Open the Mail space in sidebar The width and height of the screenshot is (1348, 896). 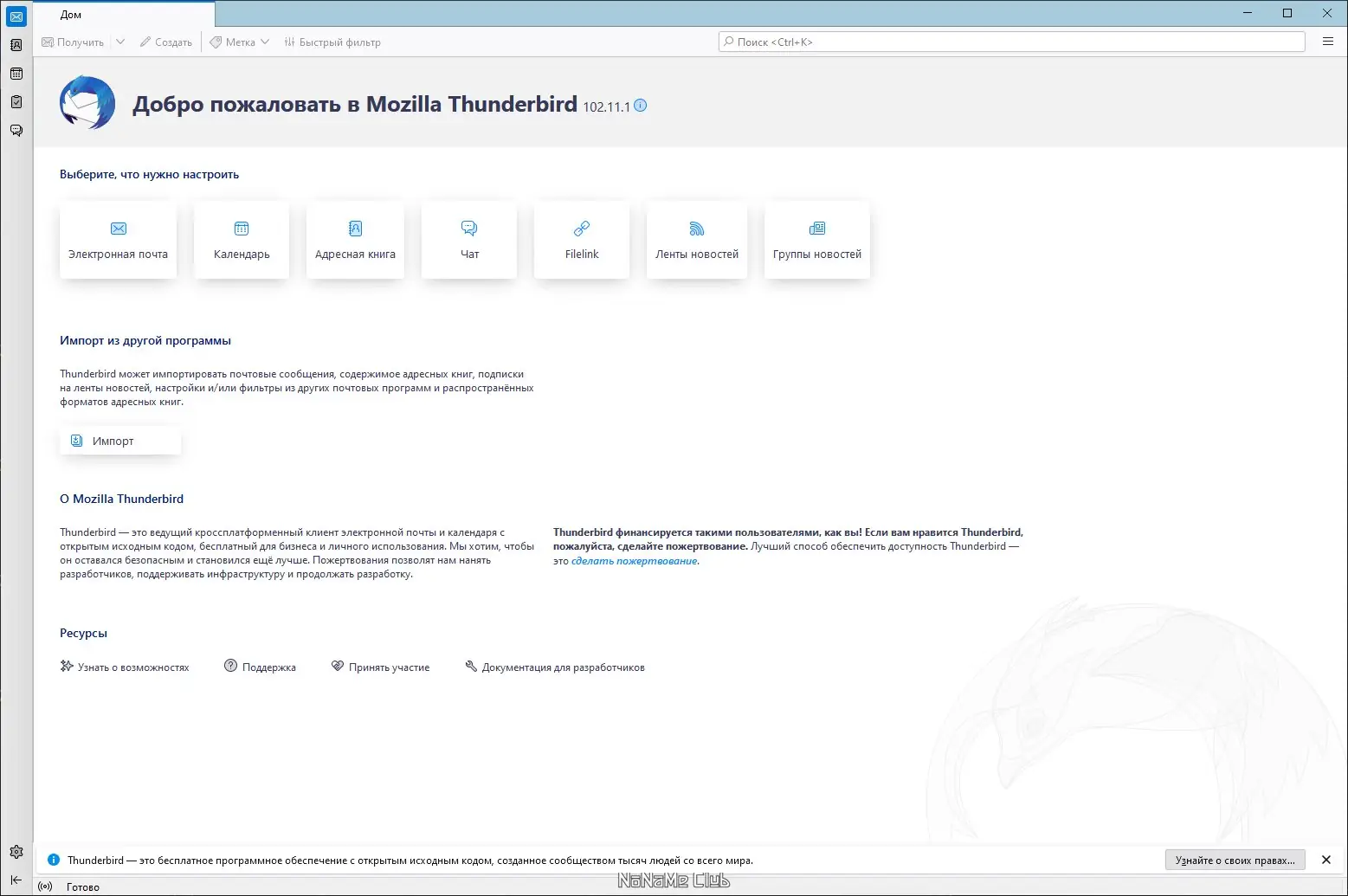click(x=16, y=16)
